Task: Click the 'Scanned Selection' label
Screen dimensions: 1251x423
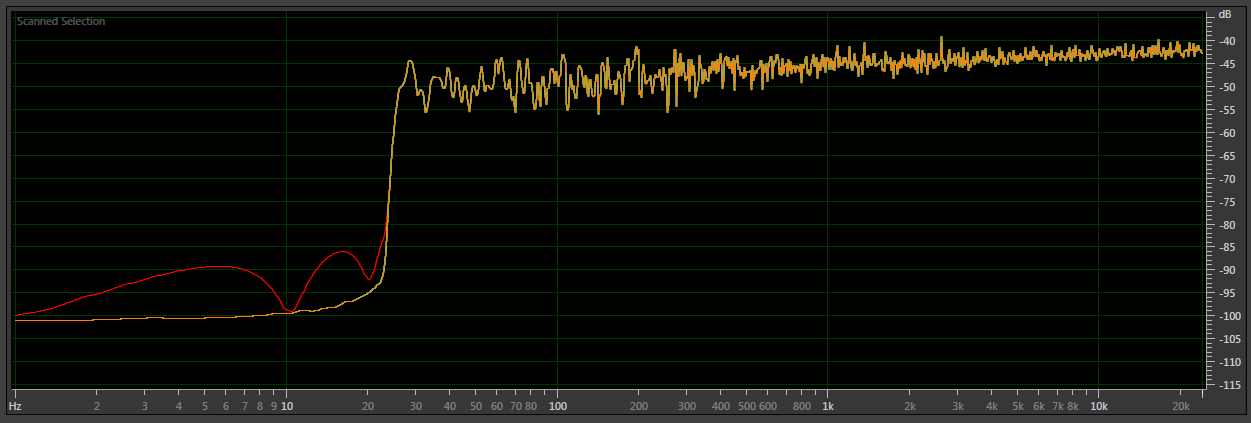Action: [x=61, y=21]
